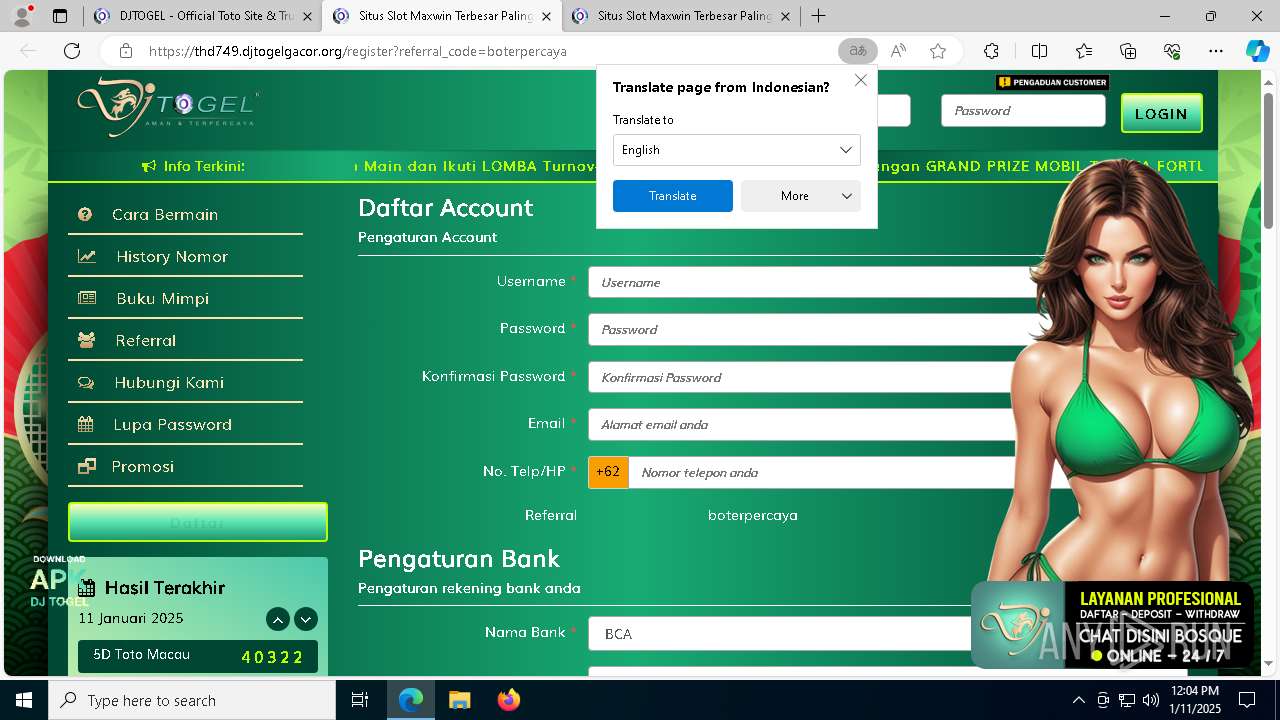
Task: Click the down arrow in Hasil Terakhir
Action: pos(306,619)
